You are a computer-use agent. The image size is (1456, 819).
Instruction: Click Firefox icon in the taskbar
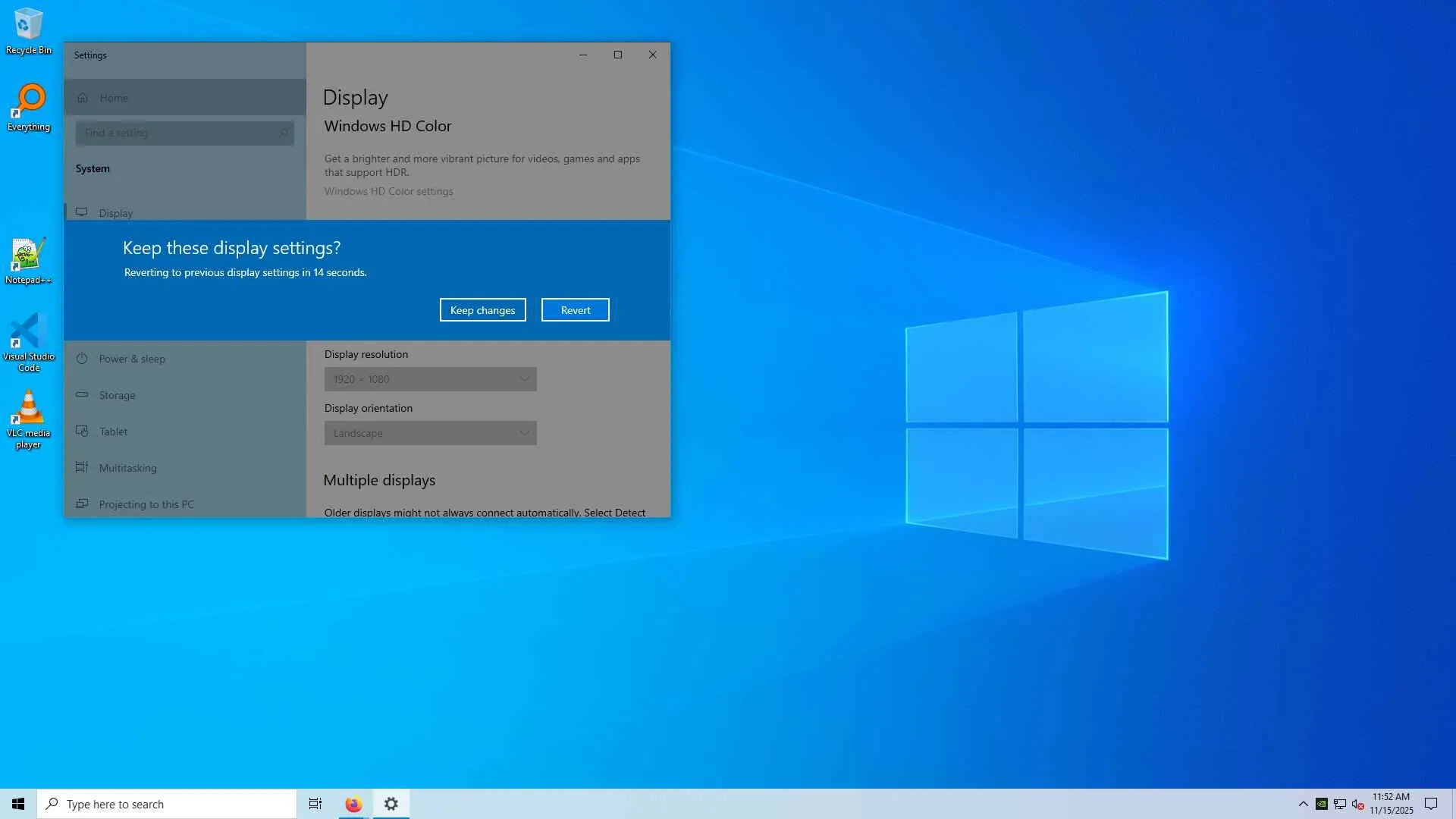tap(353, 804)
